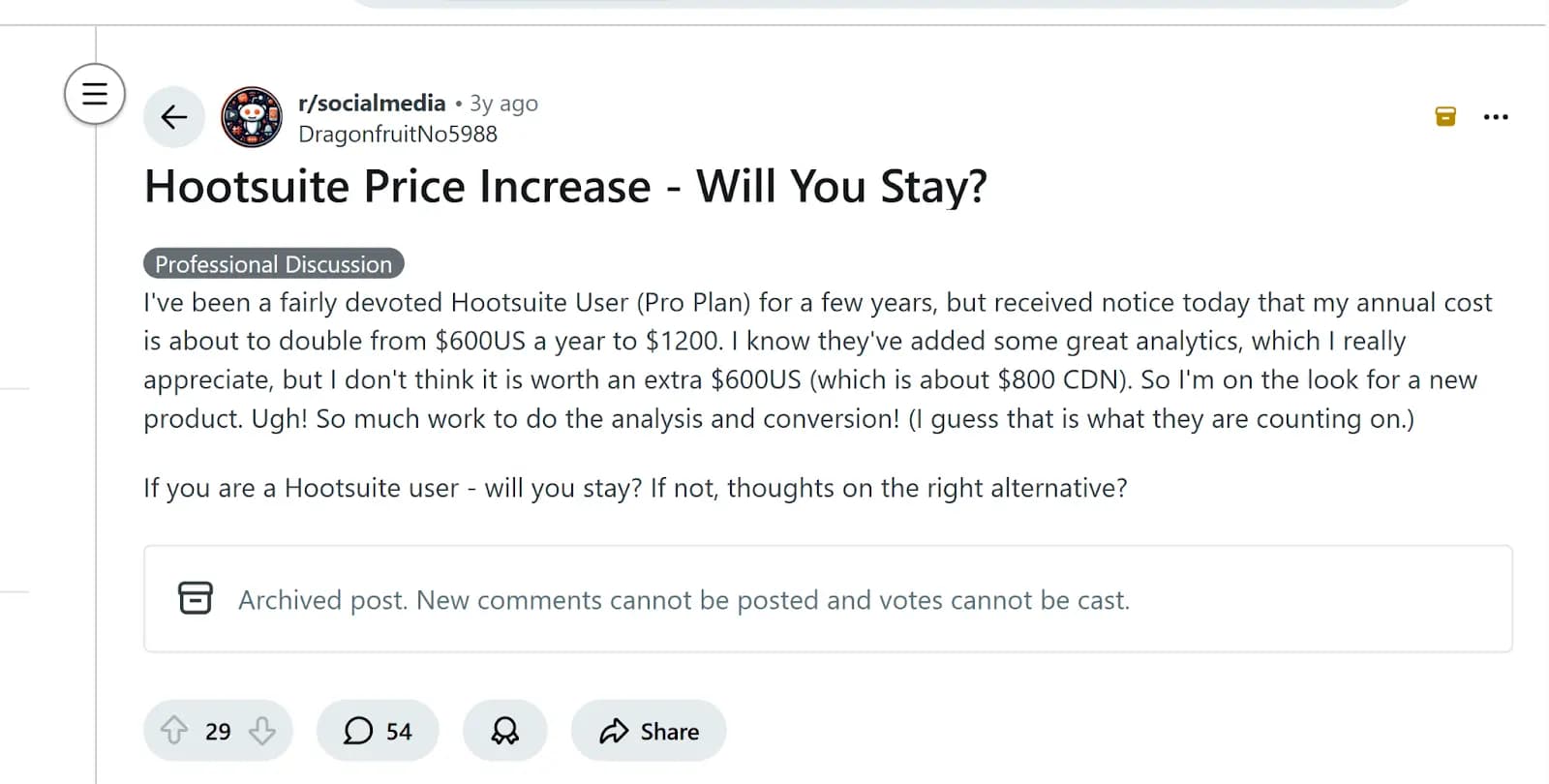Click the 54 comment count label

click(x=397, y=731)
